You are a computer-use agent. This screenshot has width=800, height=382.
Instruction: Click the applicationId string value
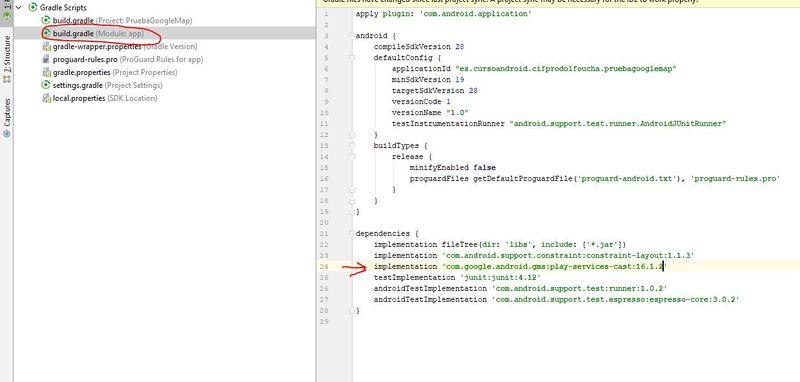(567, 68)
